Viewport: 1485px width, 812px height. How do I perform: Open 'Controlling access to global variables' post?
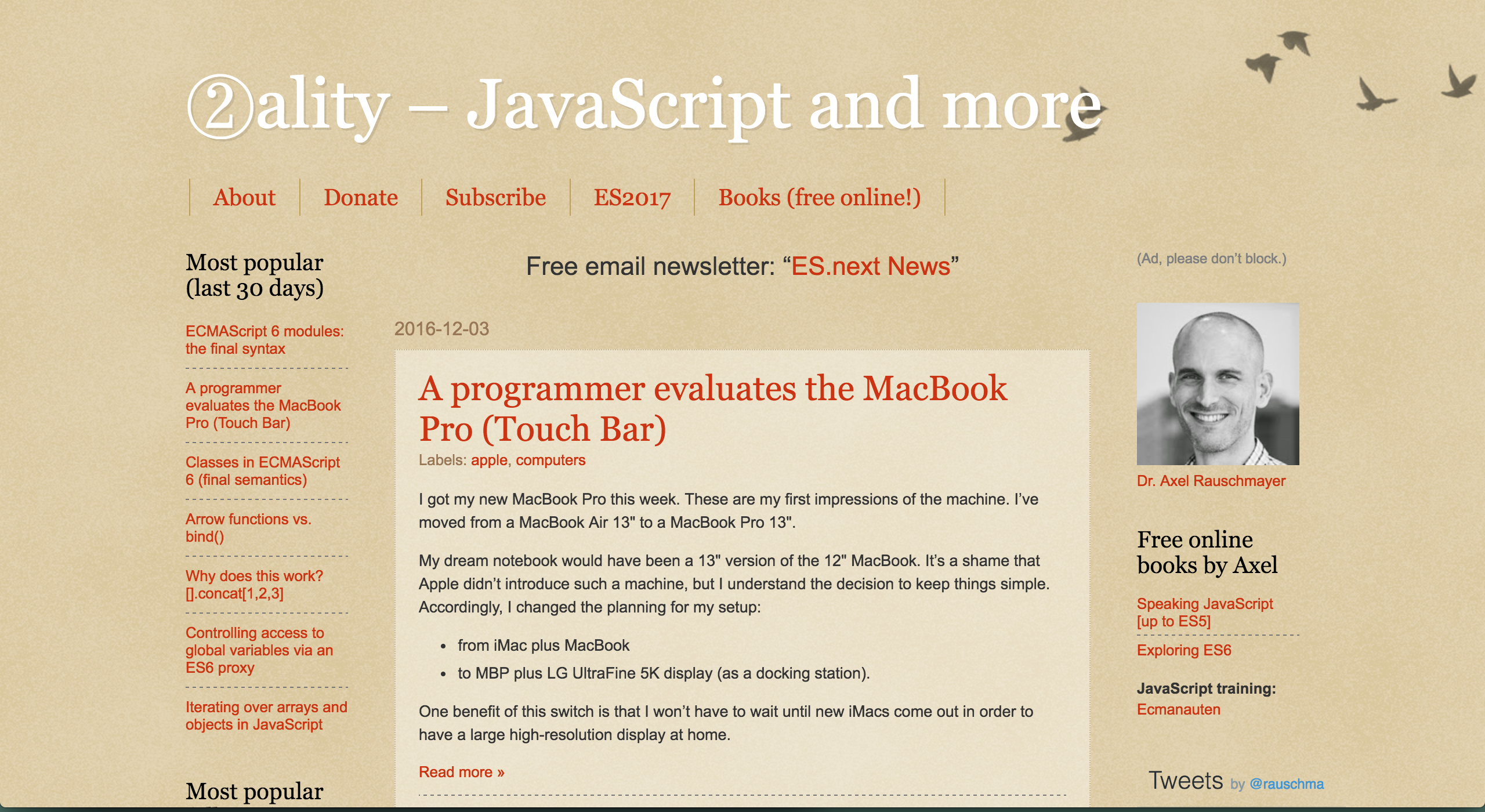[259, 650]
